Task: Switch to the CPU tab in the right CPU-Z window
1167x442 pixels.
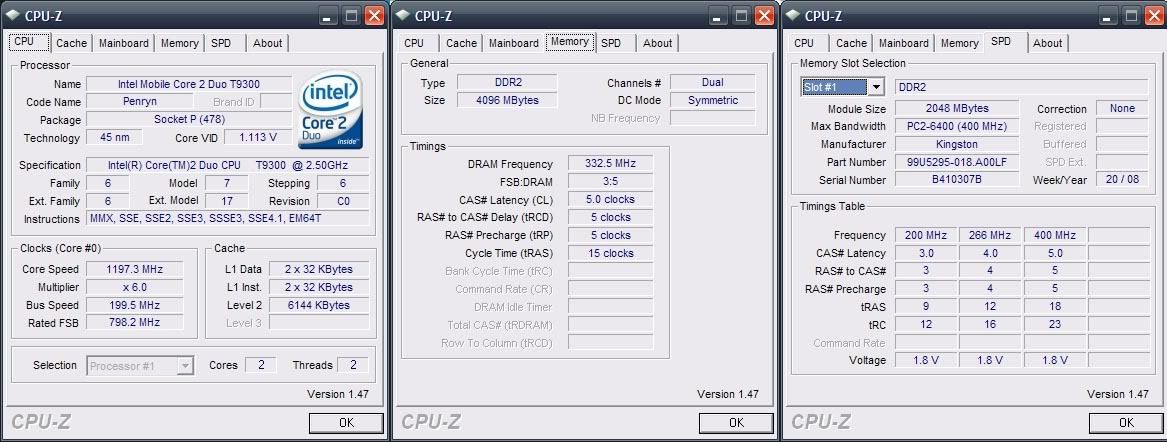Action: point(804,43)
